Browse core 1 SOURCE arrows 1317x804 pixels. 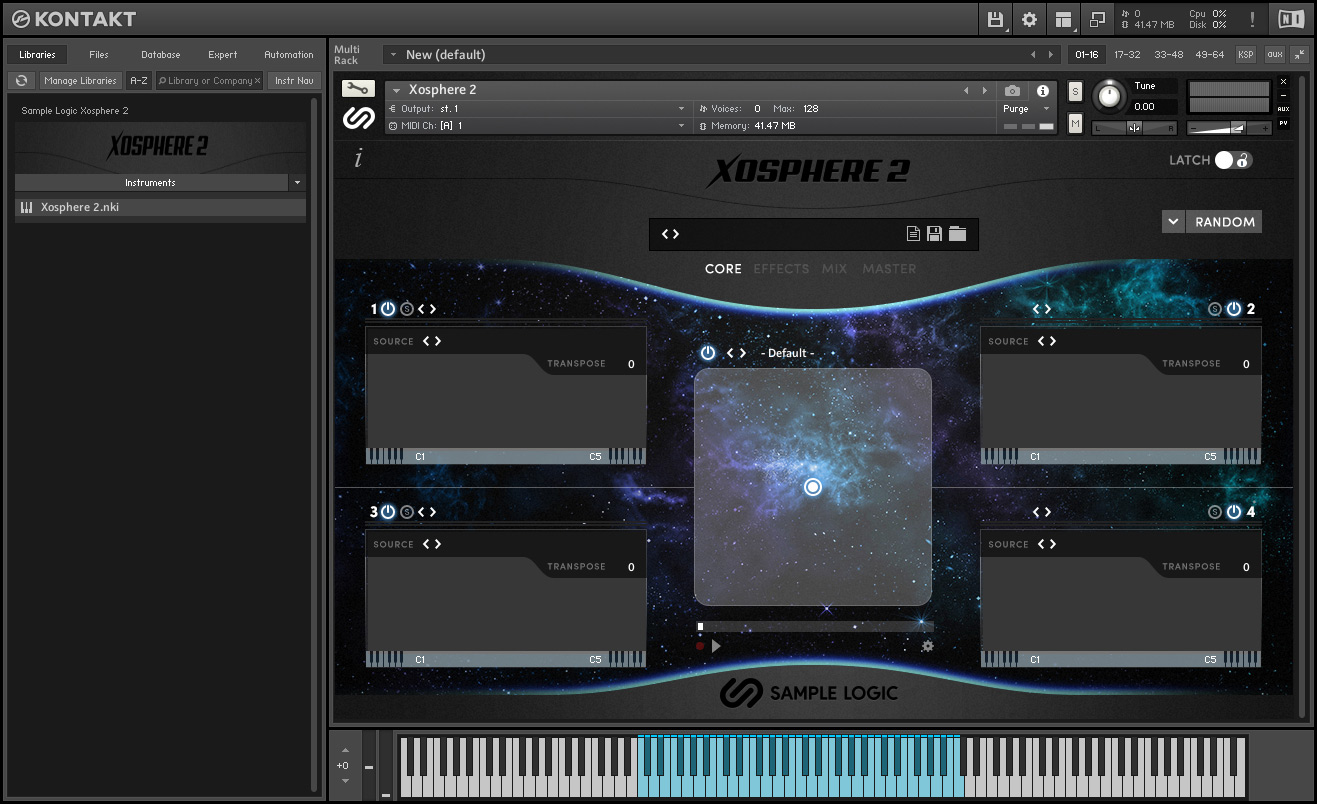pyautogui.click(x=432, y=341)
